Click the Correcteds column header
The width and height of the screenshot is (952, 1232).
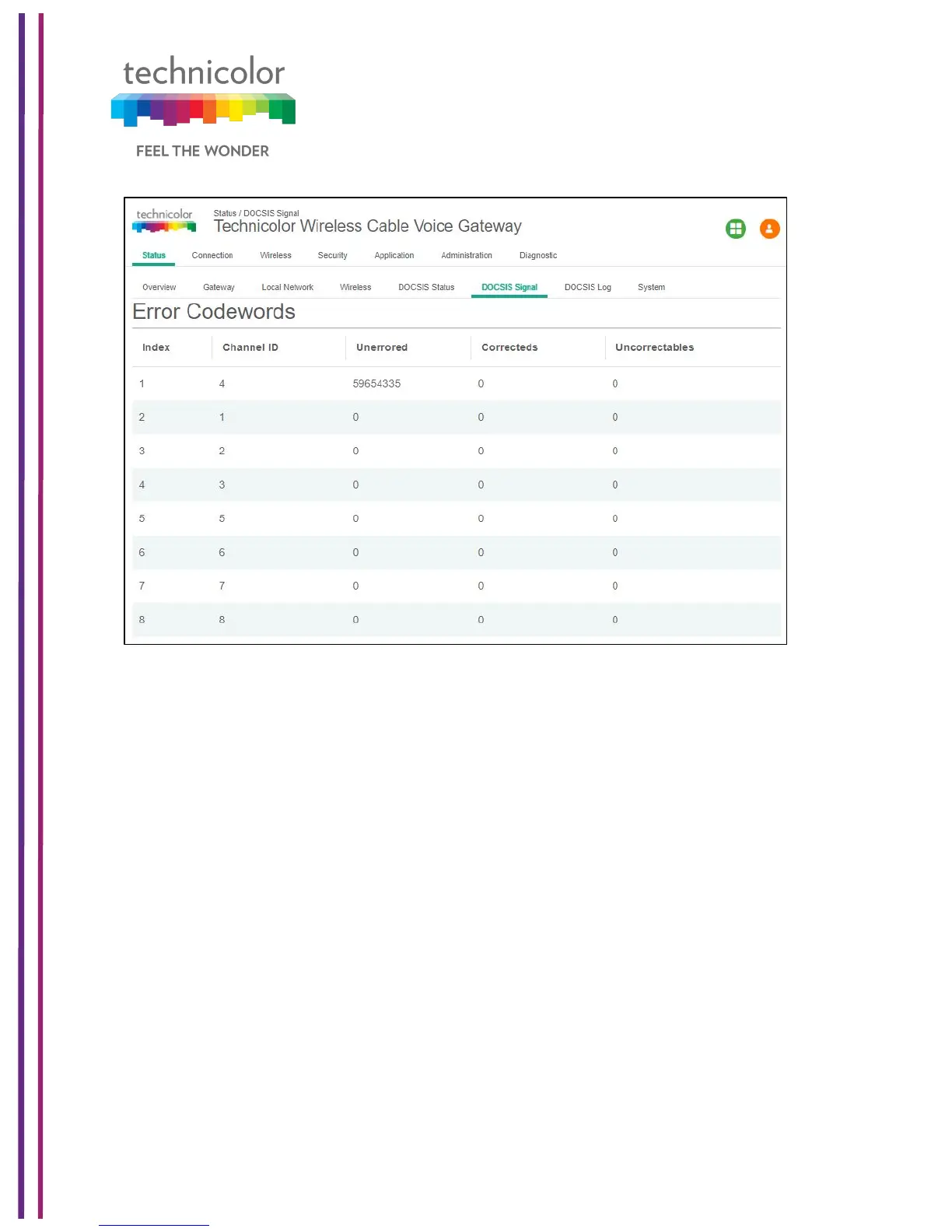509,348
